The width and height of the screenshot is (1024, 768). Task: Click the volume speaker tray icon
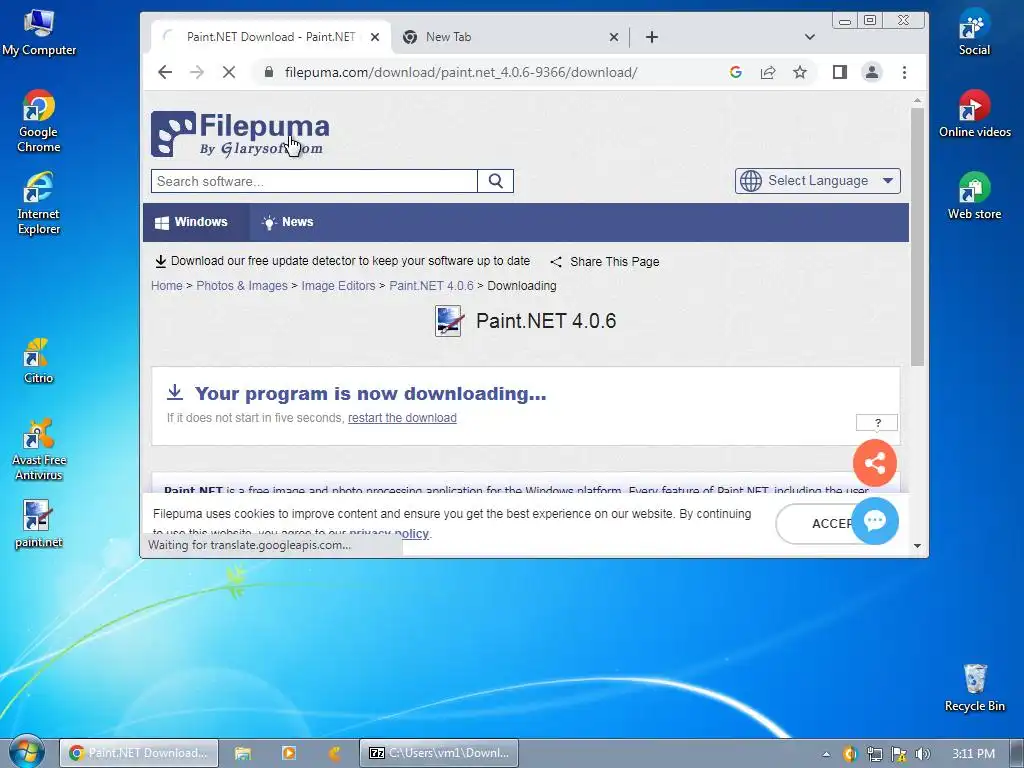point(922,754)
